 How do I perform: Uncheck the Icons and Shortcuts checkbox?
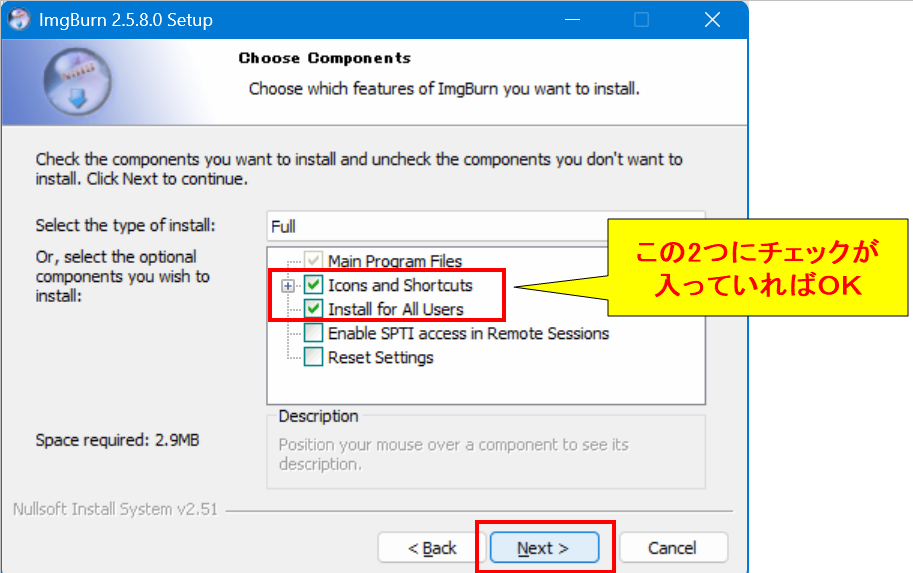[x=314, y=286]
